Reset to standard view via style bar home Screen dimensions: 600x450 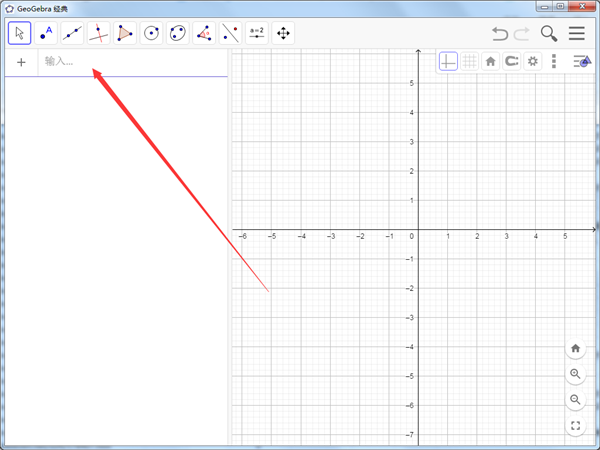[x=491, y=61]
